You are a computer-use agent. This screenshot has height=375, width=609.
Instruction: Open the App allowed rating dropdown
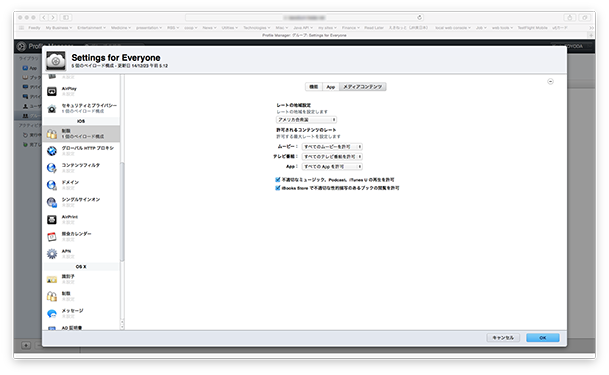(332, 167)
